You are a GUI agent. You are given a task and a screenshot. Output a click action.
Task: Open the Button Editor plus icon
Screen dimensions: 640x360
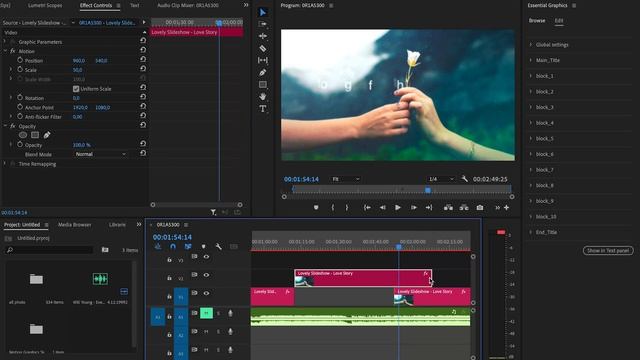click(x=507, y=207)
